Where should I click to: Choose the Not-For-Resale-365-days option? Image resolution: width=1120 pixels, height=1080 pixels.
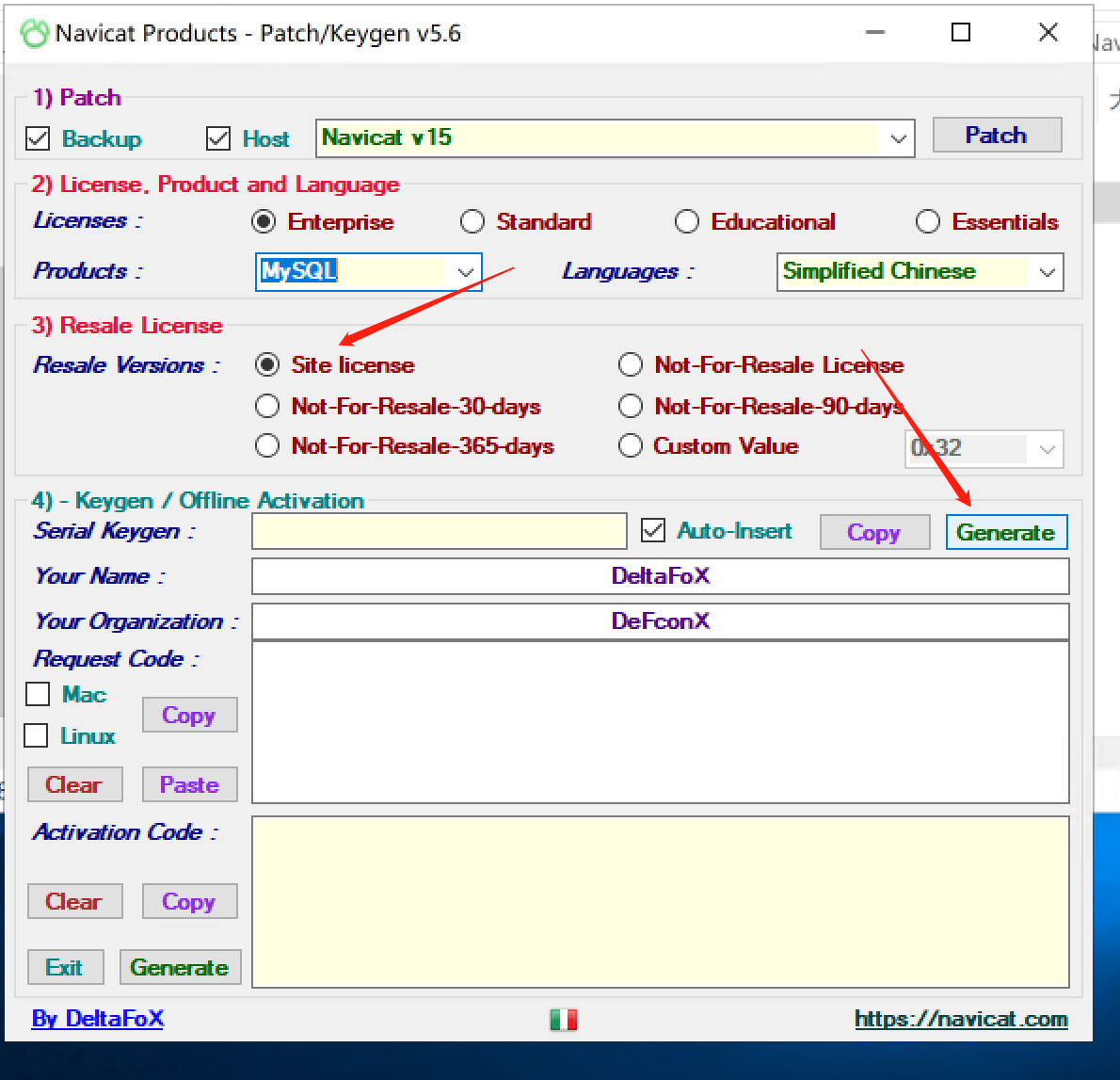pyautogui.click(x=267, y=446)
